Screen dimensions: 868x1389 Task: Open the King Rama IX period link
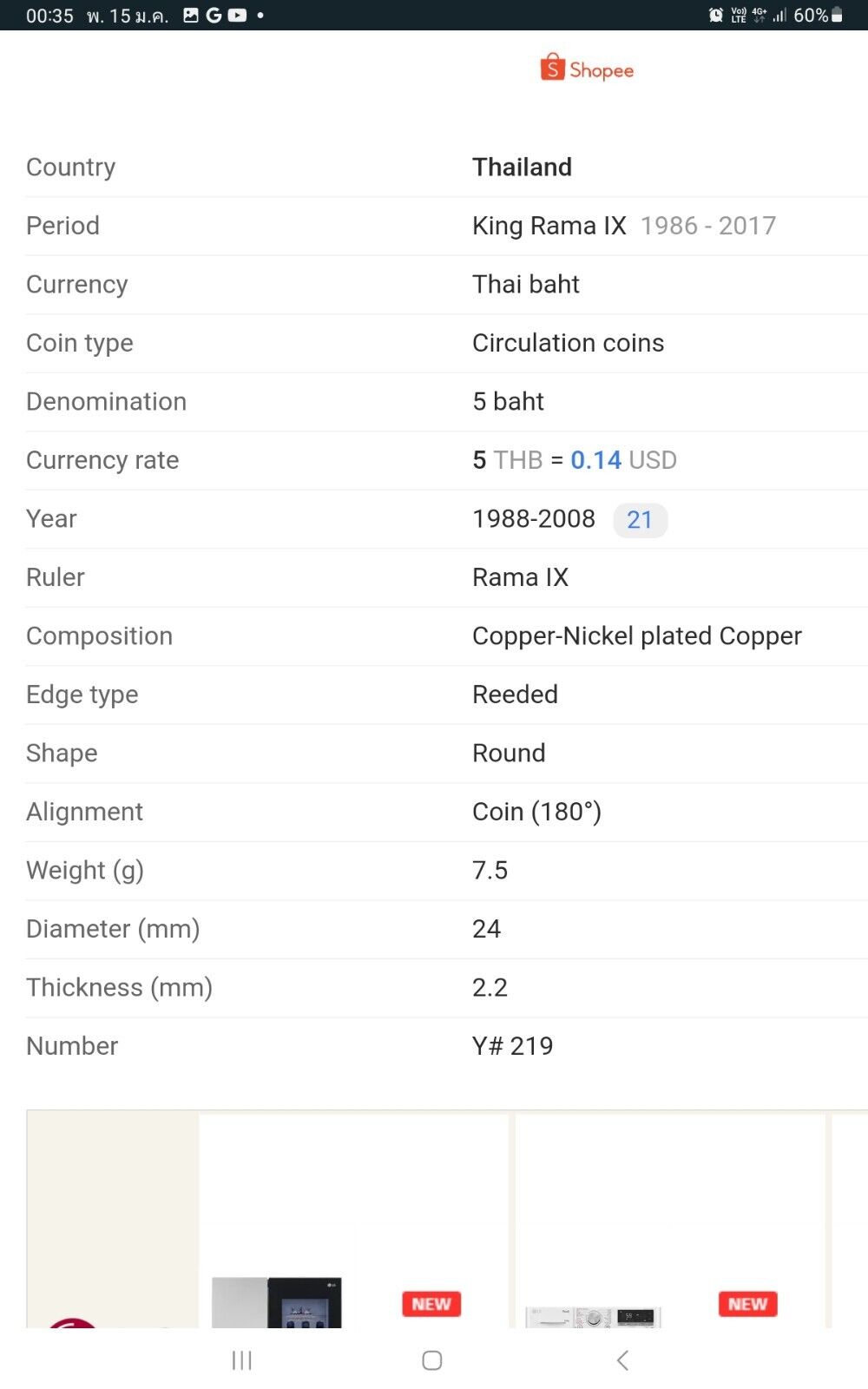tap(549, 226)
